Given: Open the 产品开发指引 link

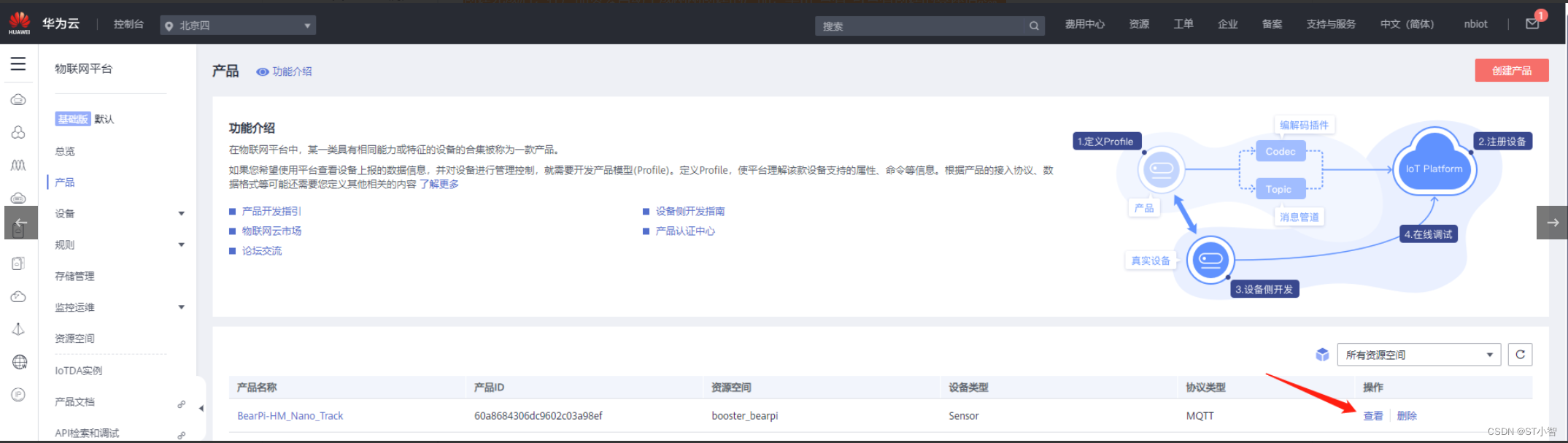Looking at the screenshot, I should (x=271, y=212).
